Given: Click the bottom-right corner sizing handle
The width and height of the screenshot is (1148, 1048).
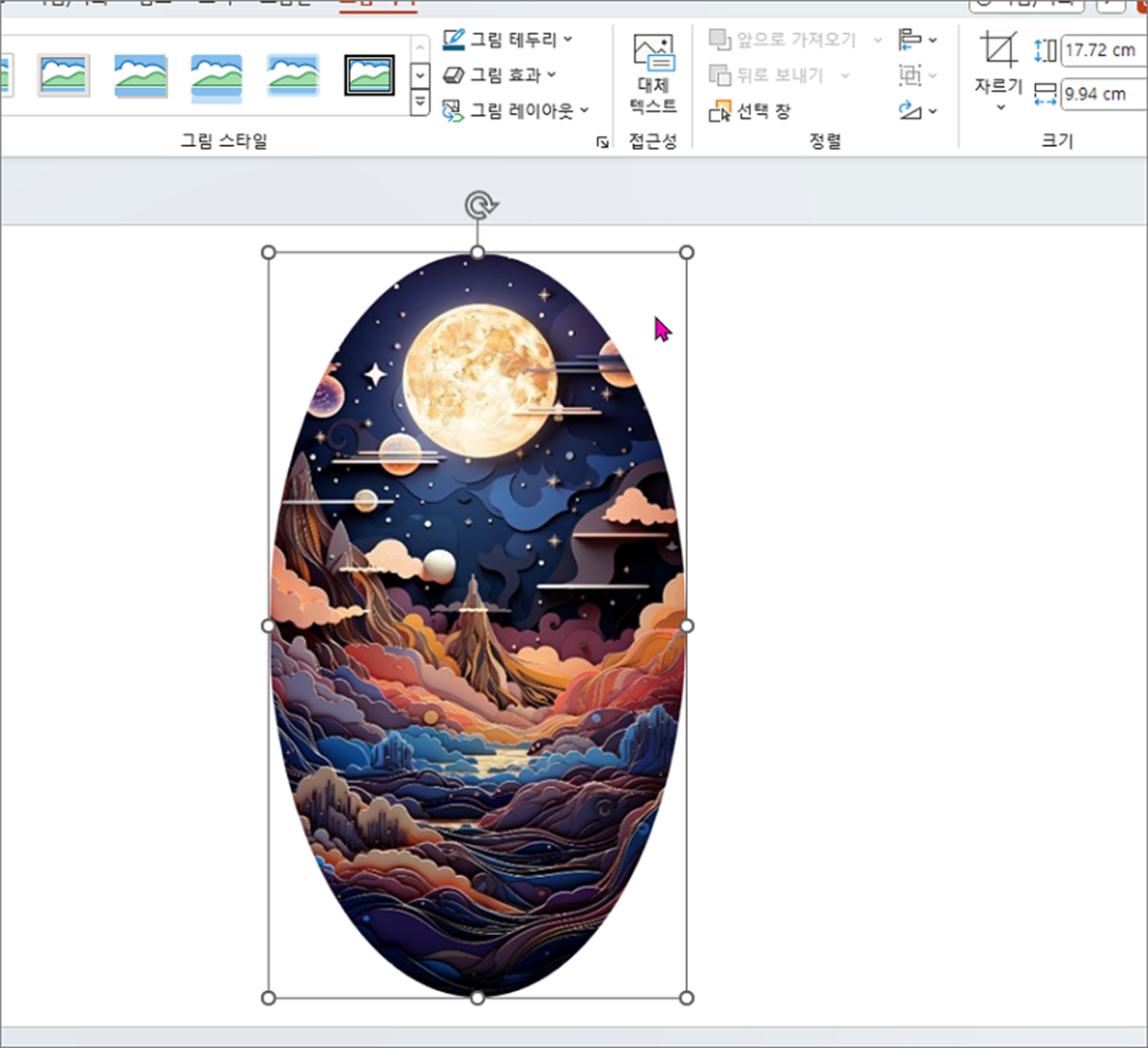Looking at the screenshot, I should tap(686, 997).
